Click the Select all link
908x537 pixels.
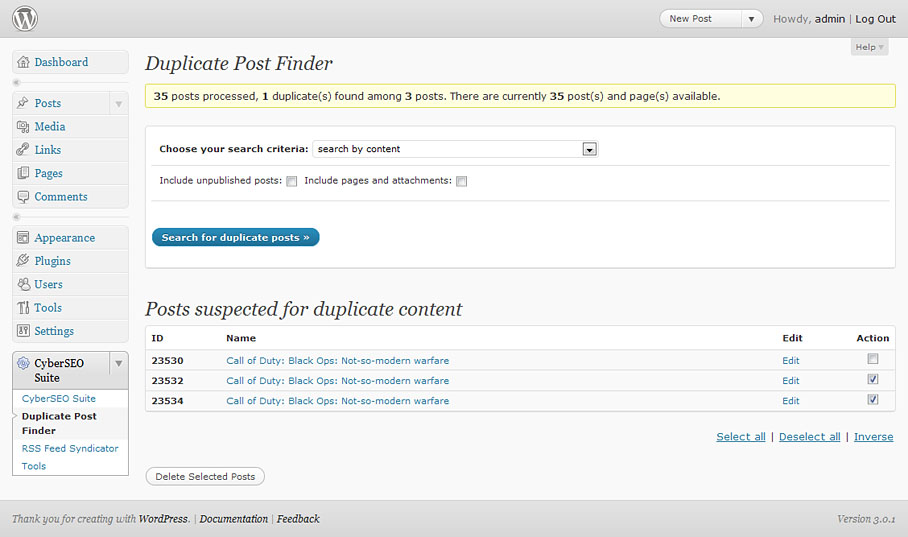click(x=741, y=437)
